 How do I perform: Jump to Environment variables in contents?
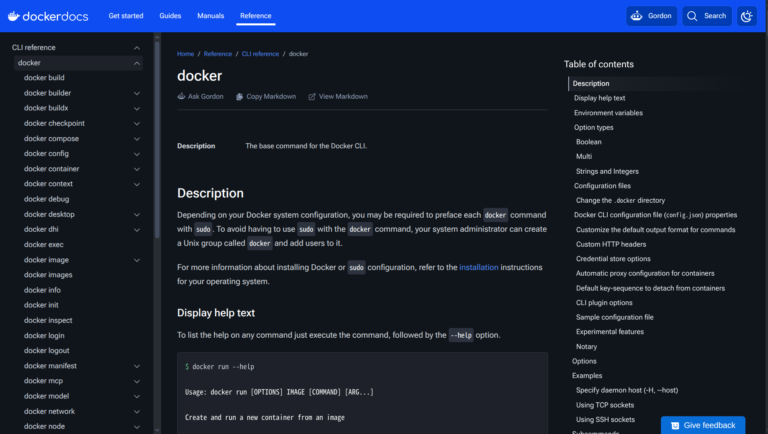[608, 113]
